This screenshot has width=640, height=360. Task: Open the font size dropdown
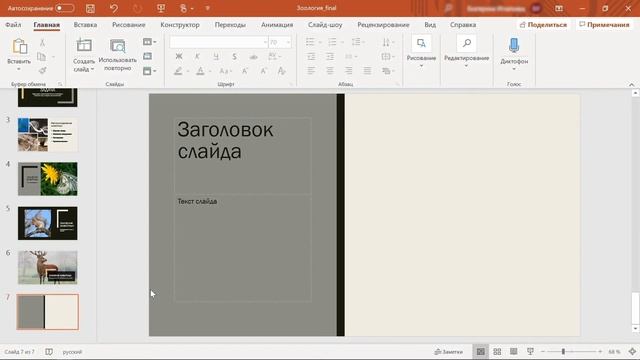click(x=288, y=42)
